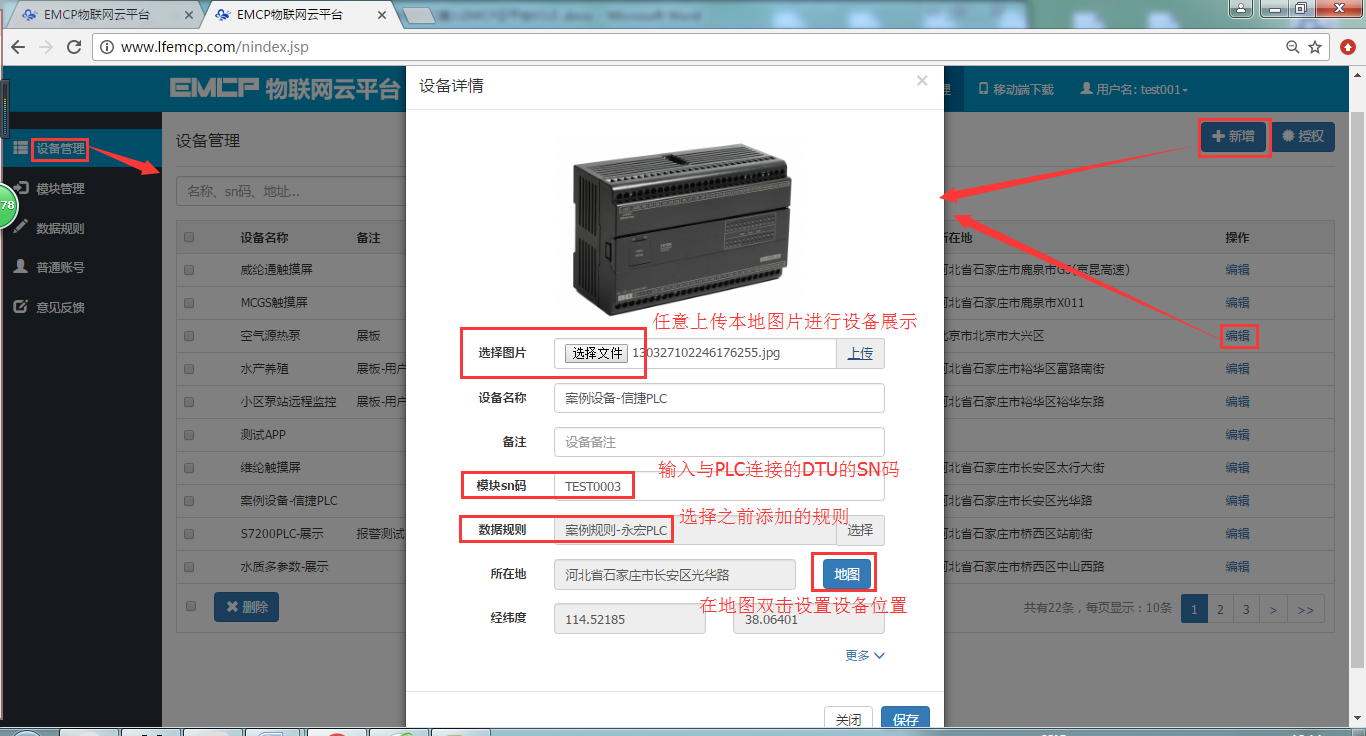Click the 授权 authorize button

(x=1303, y=137)
